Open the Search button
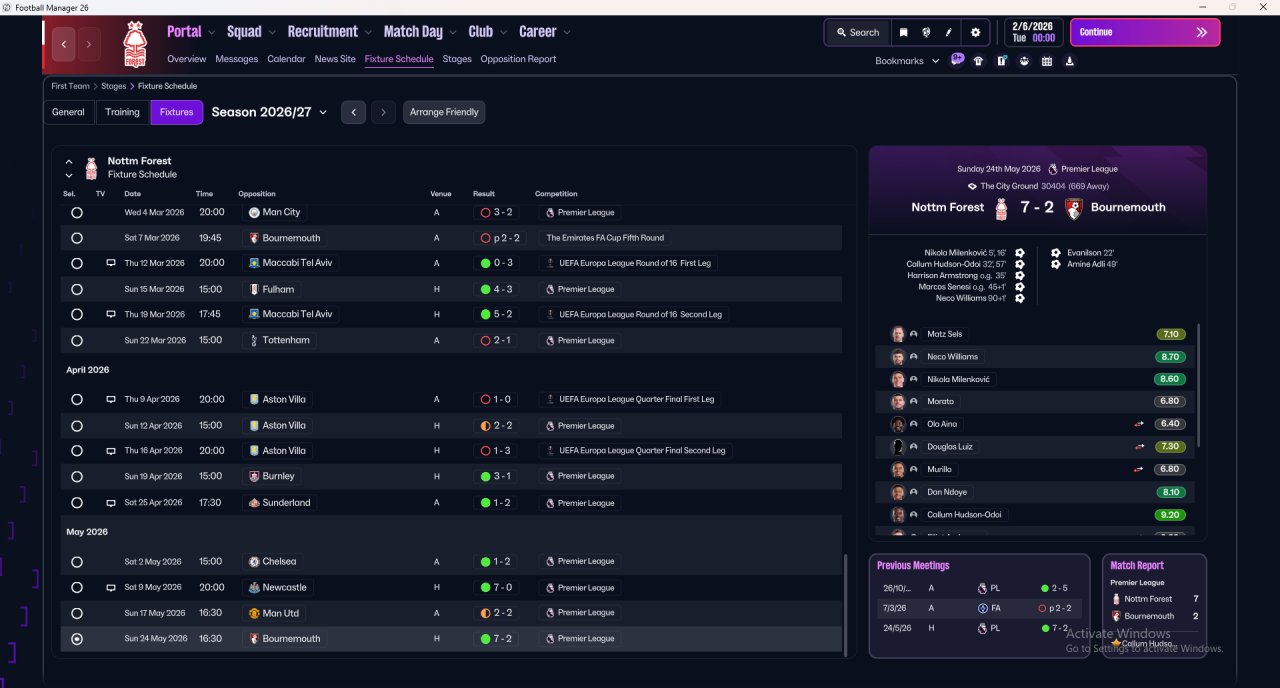Image resolution: width=1280 pixels, height=688 pixels. click(x=857, y=32)
